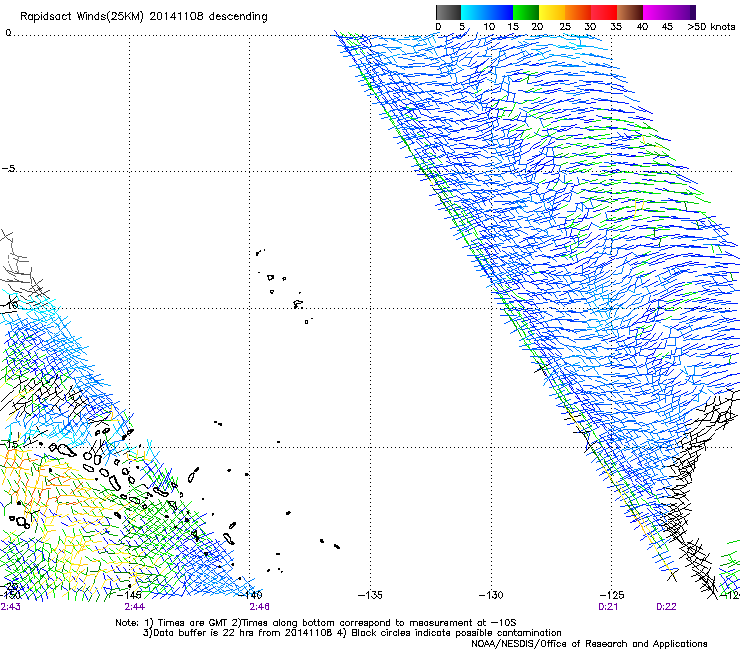740x650 pixels.
Task: Click the note line starting 'Note: 1) Times are GMT'
Action: [x=316, y=623]
